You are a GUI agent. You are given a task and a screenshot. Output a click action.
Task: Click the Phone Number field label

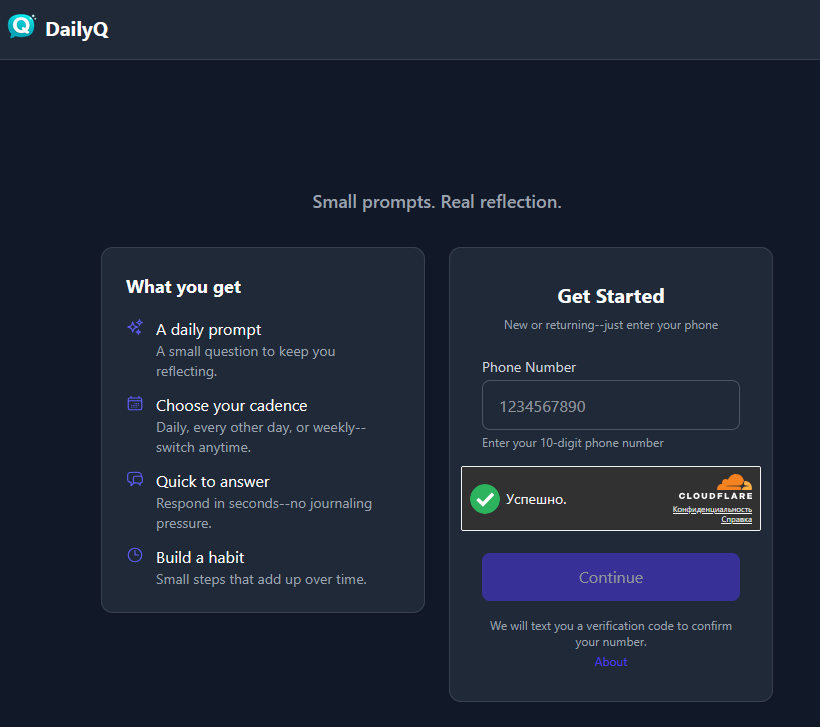point(529,367)
